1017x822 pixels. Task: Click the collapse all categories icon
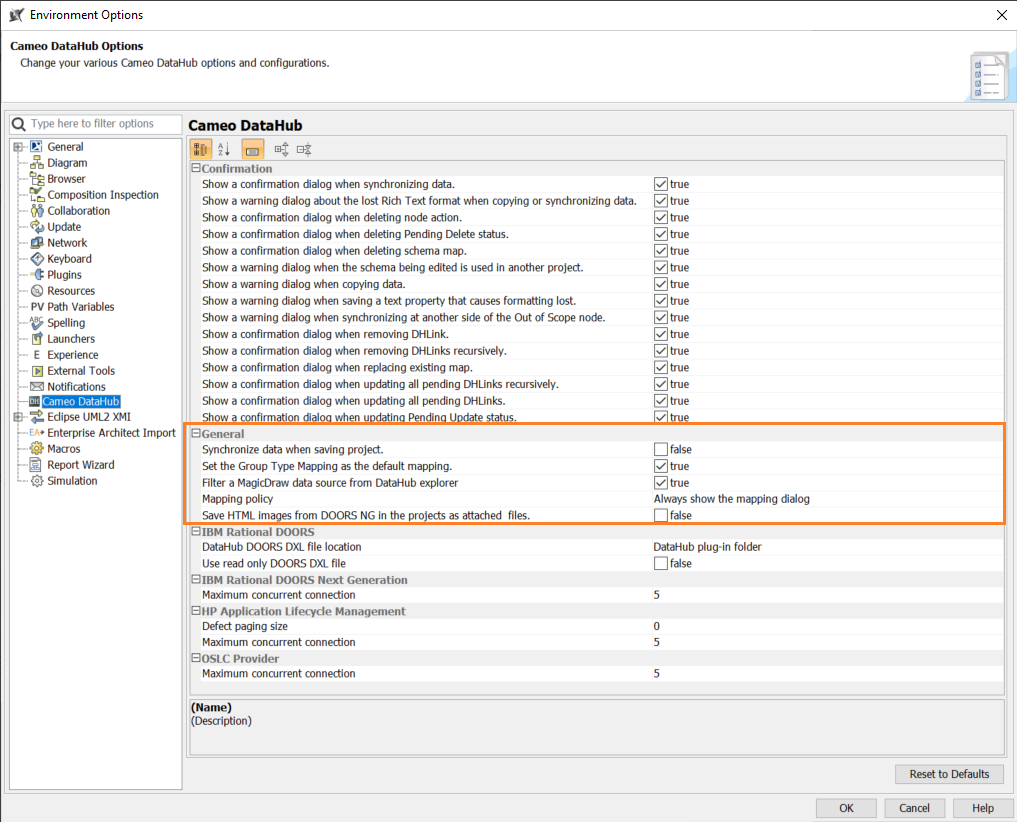pyautogui.click(x=305, y=149)
